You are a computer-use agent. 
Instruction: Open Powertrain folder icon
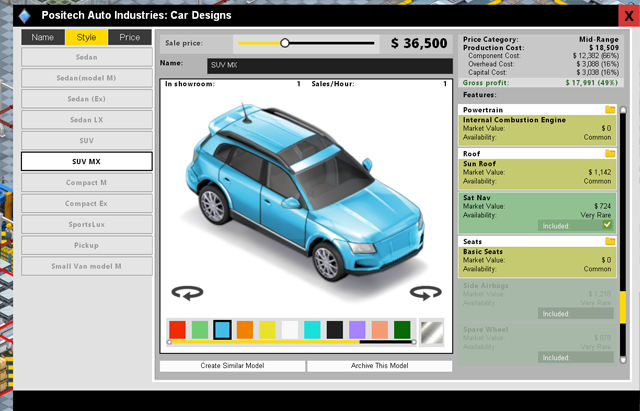[x=610, y=109]
